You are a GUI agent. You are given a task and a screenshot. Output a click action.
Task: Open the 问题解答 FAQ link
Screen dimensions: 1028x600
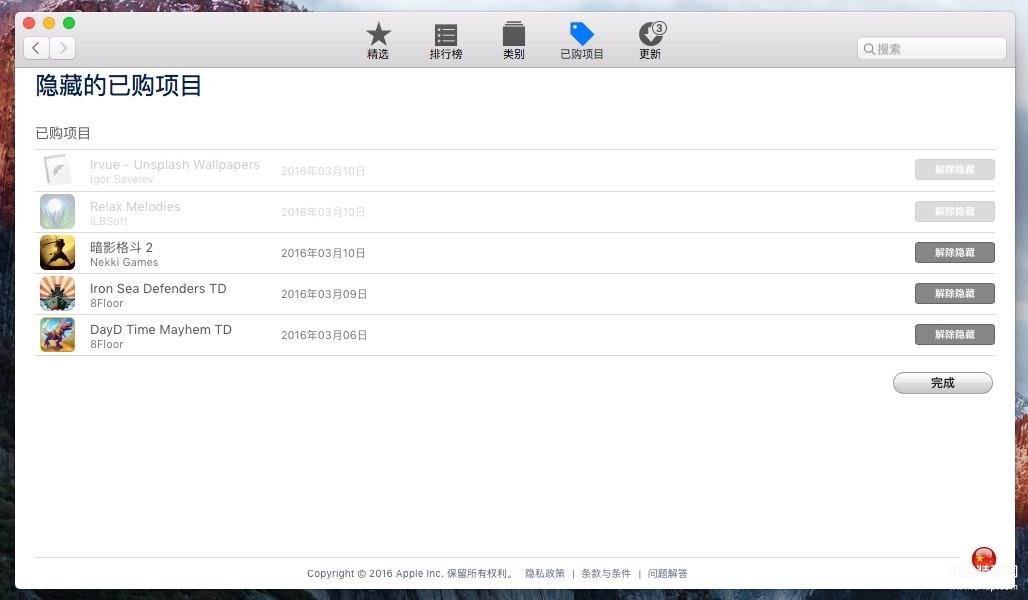pyautogui.click(x=667, y=573)
